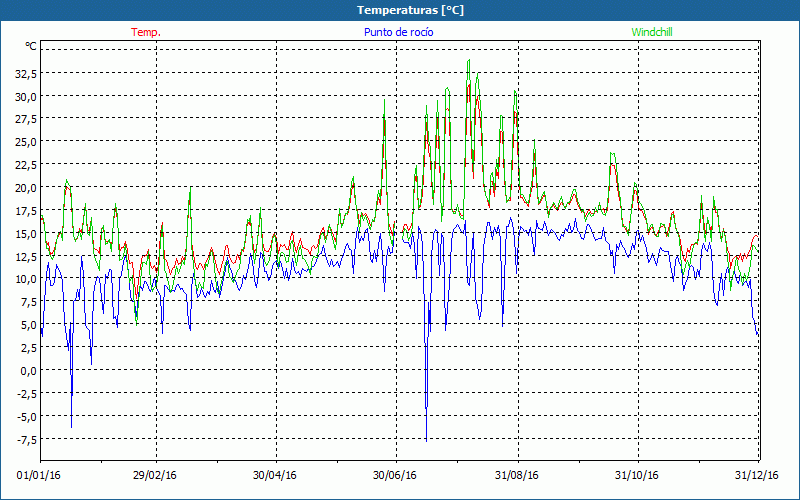
Task: Click the 20,0 y-axis value
Action: (26, 188)
